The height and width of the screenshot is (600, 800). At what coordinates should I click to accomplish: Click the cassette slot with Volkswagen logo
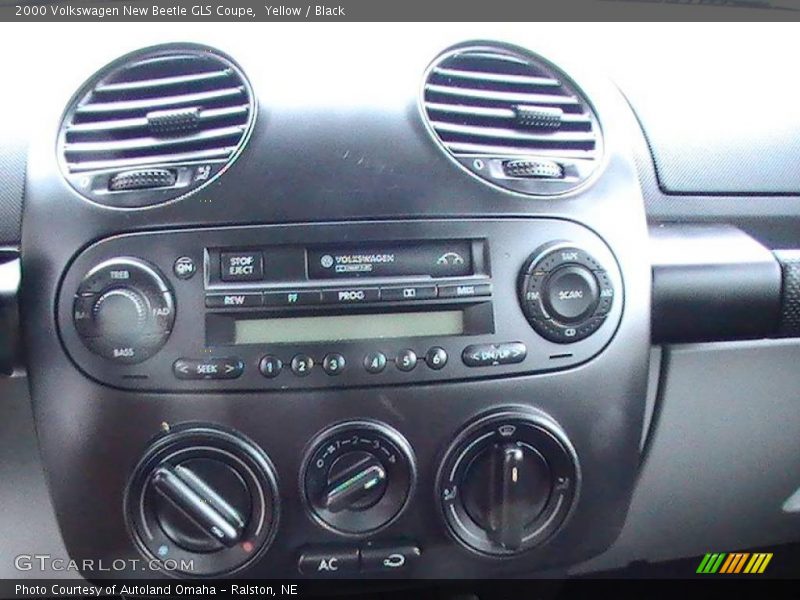click(390, 260)
